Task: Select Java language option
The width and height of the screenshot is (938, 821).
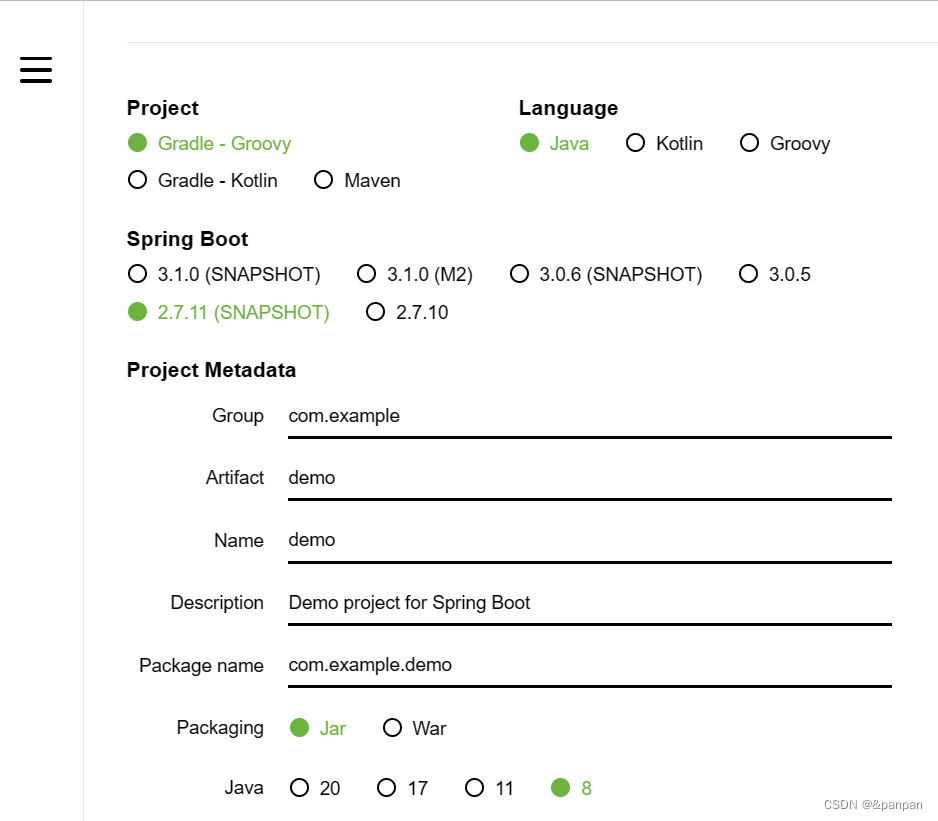Action: 530,143
